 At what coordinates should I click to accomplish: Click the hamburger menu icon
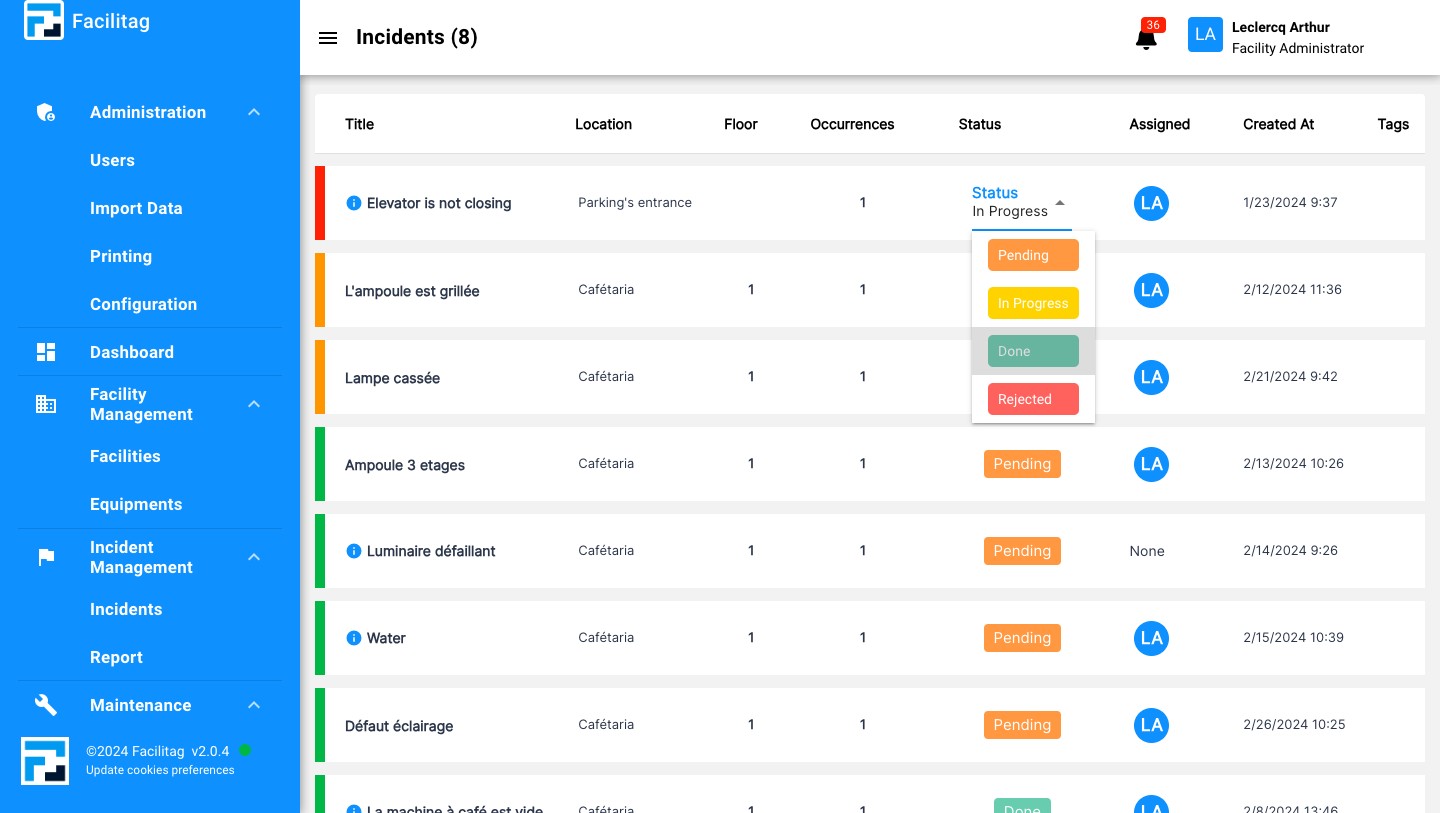tap(328, 38)
